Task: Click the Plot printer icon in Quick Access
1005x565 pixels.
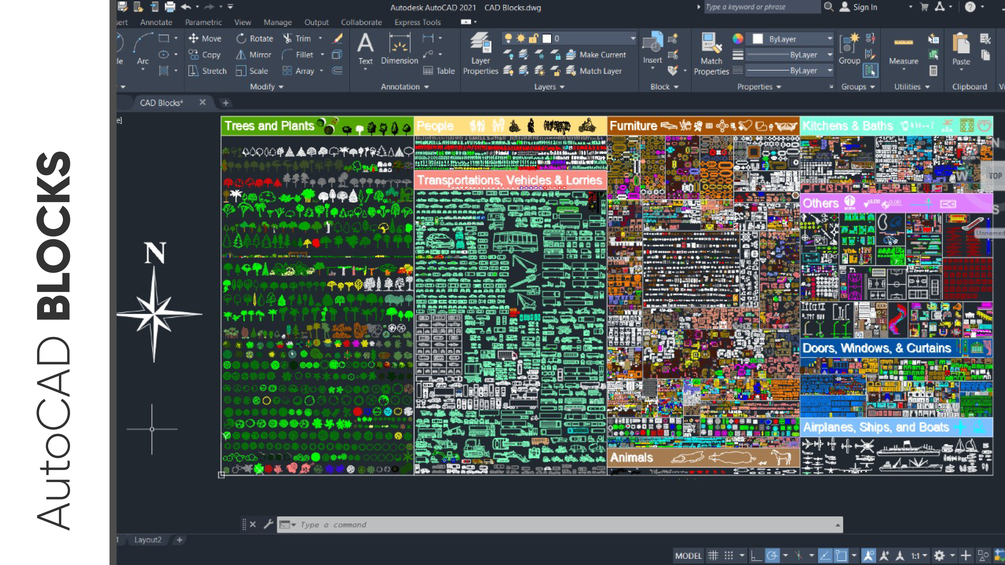Action: 169,7
